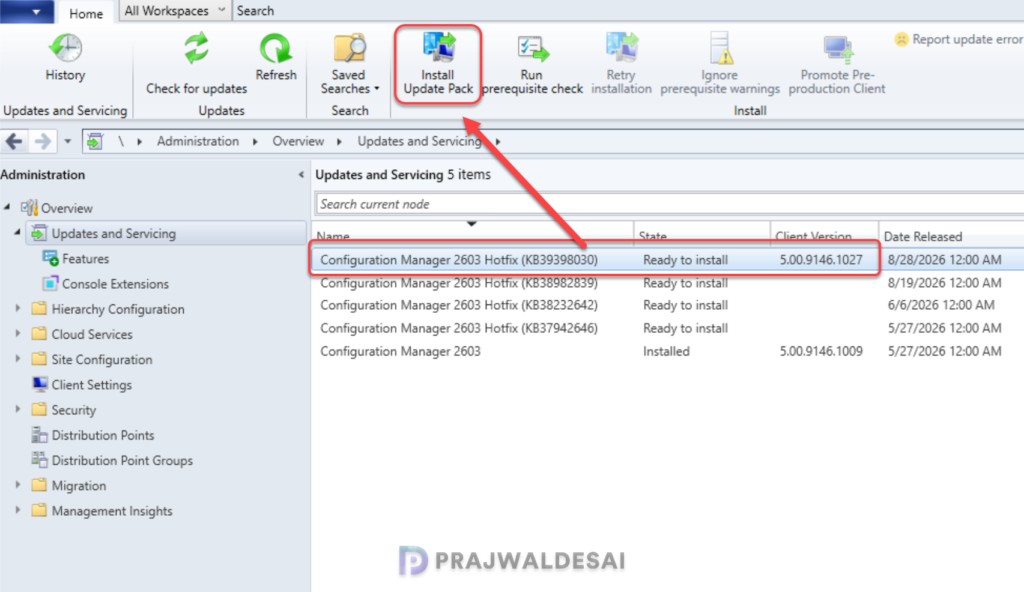Select Management Insights folder icon
The image size is (1024, 592).
pos(39,510)
